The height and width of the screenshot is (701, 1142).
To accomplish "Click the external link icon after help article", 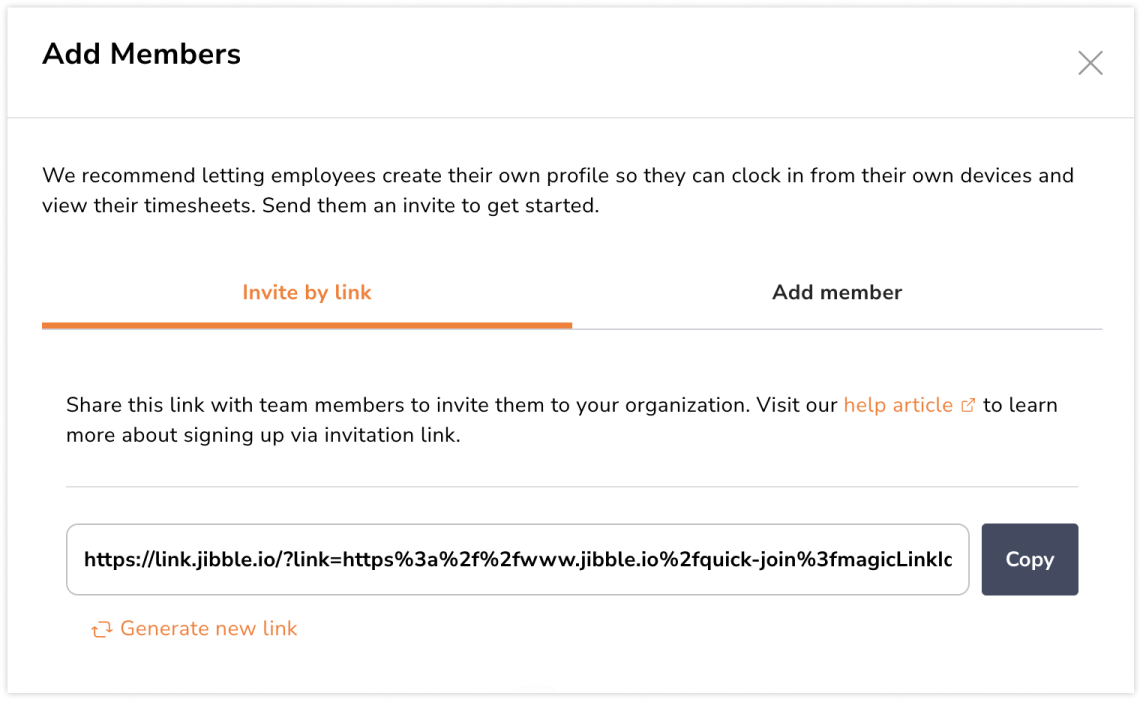I will [x=967, y=406].
